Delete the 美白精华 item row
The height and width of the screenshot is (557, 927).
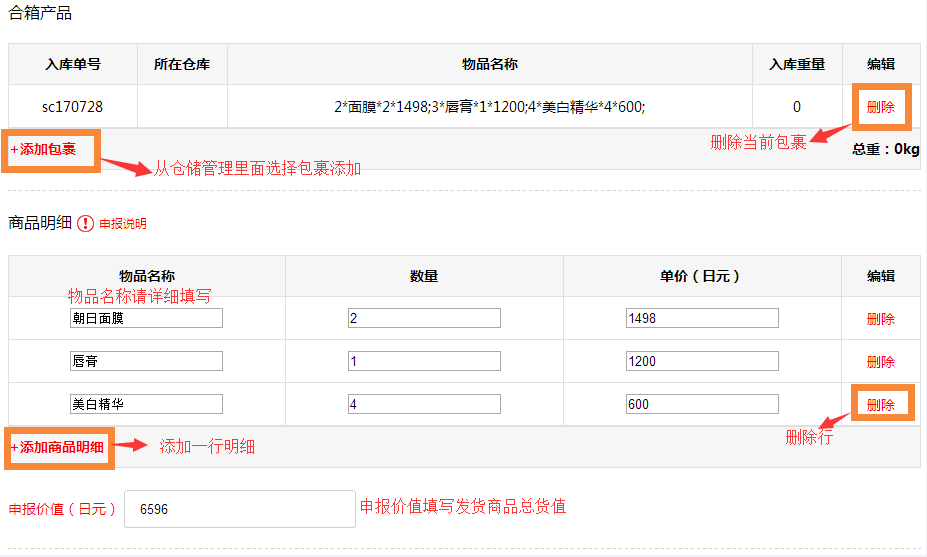pos(880,404)
